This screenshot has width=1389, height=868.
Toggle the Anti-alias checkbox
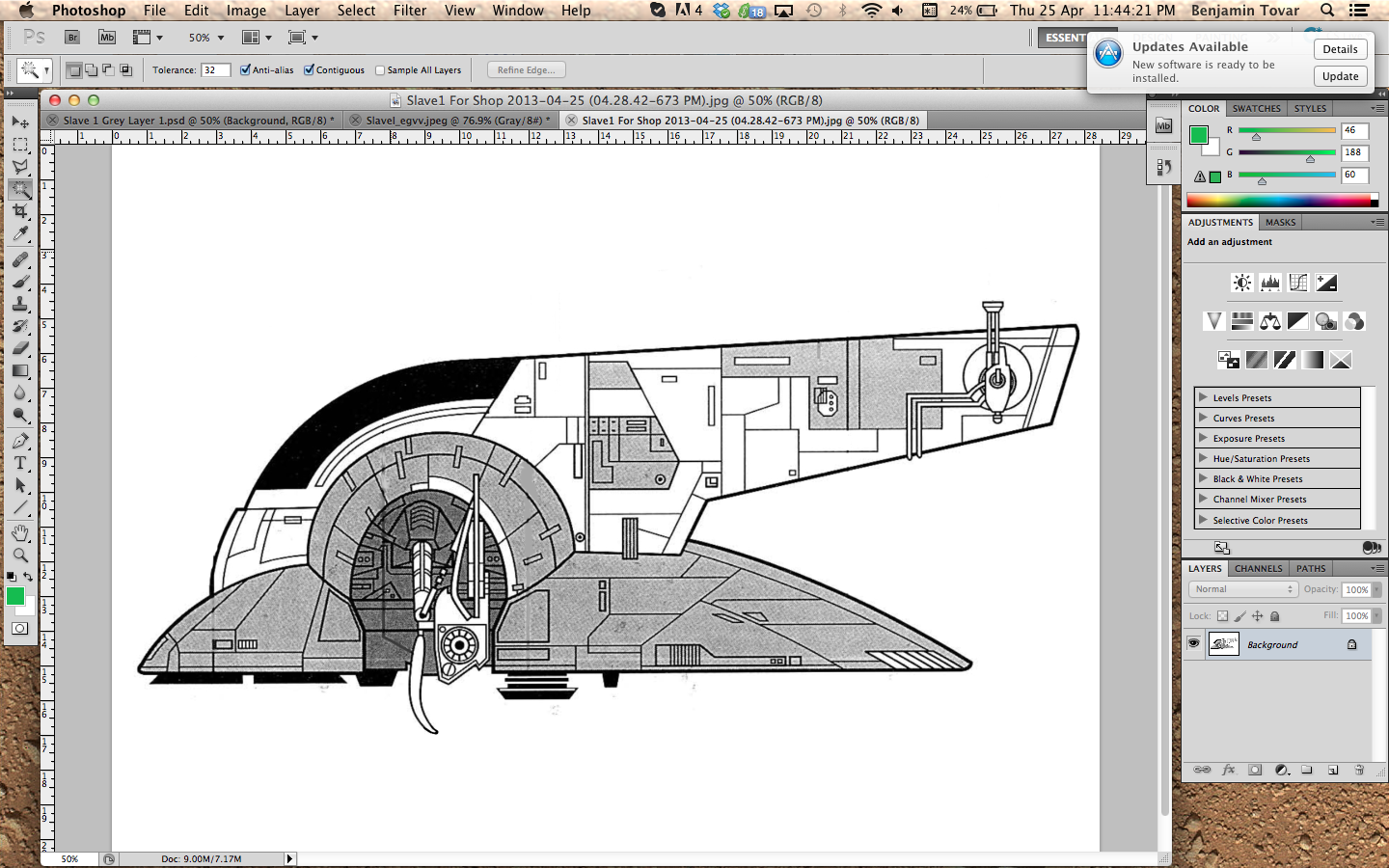click(245, 69)
